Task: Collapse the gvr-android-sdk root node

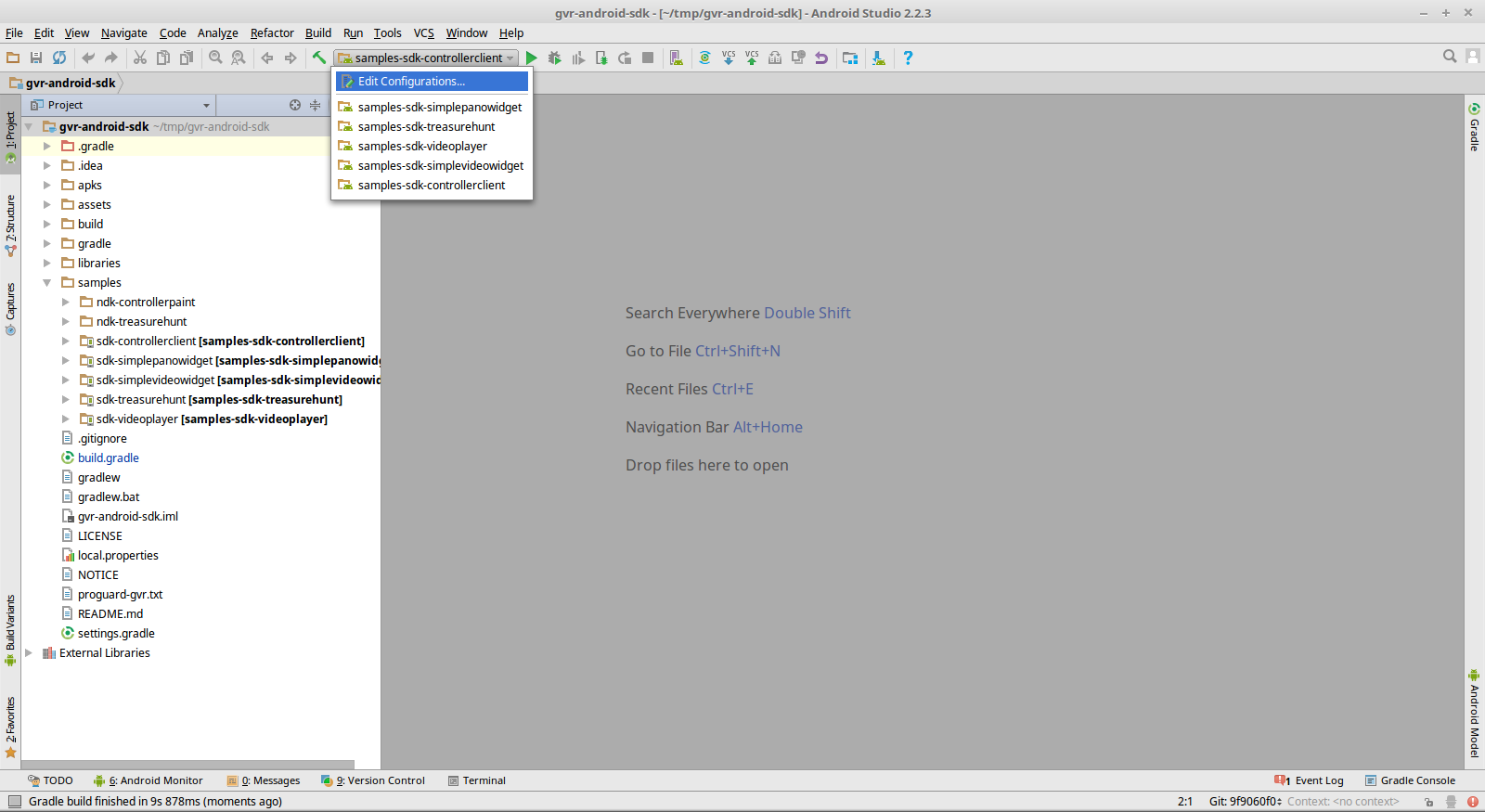Action: coord(29,127)
